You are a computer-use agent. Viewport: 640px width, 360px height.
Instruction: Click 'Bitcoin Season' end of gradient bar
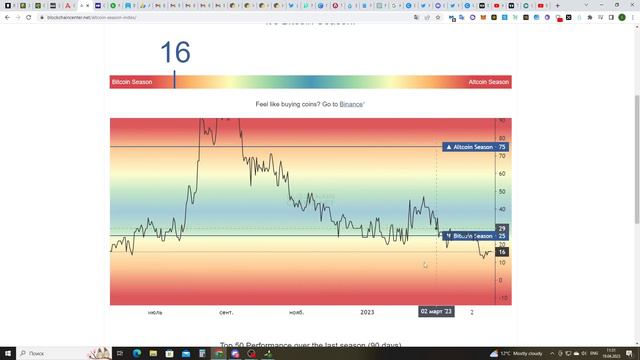point(132,82)
